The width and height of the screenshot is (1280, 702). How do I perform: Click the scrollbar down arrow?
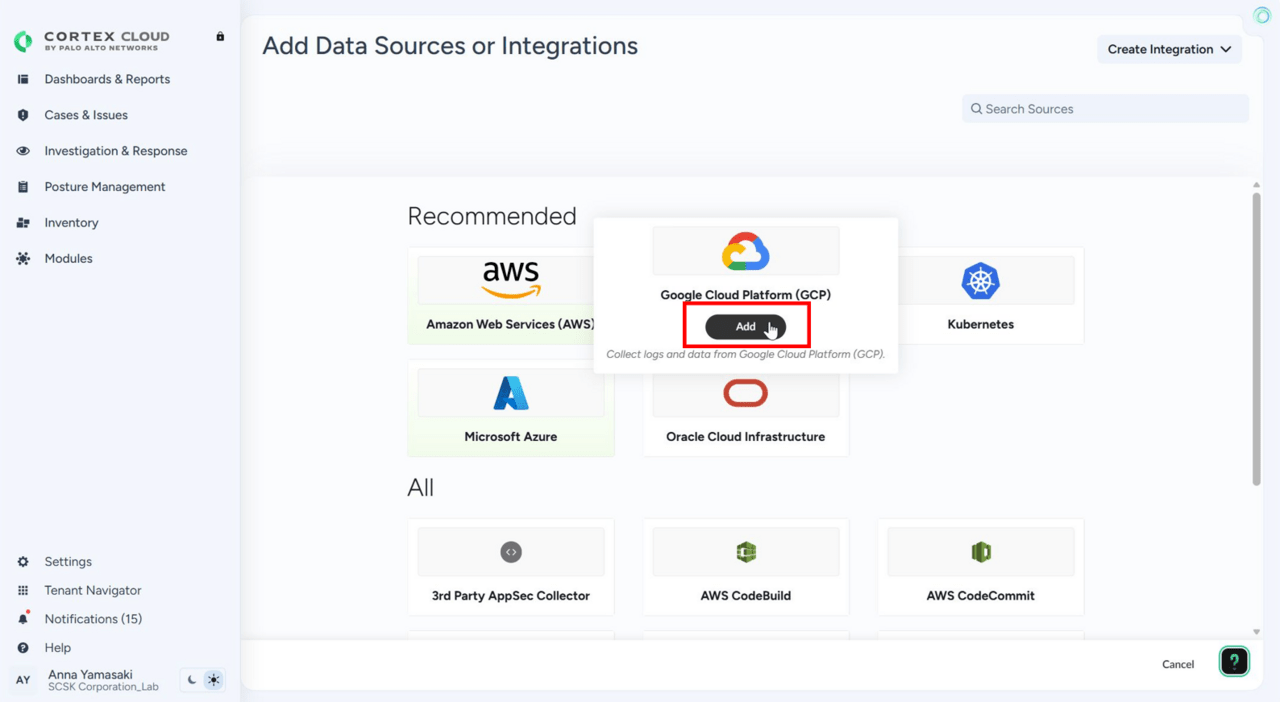click(1257, 632)
